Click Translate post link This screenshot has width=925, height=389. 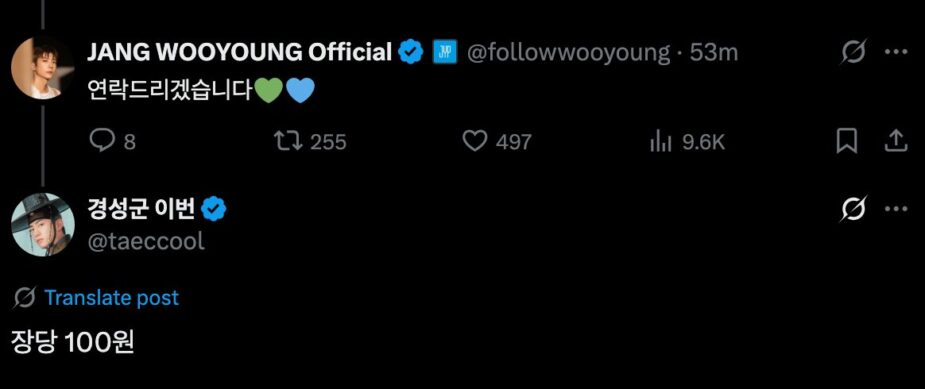click(x=111, y=298)
